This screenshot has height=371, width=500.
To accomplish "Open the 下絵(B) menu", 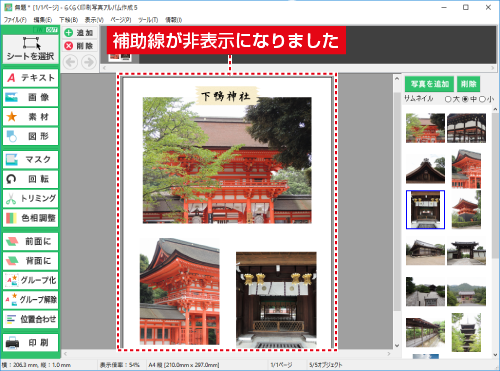I will [68, 20].
